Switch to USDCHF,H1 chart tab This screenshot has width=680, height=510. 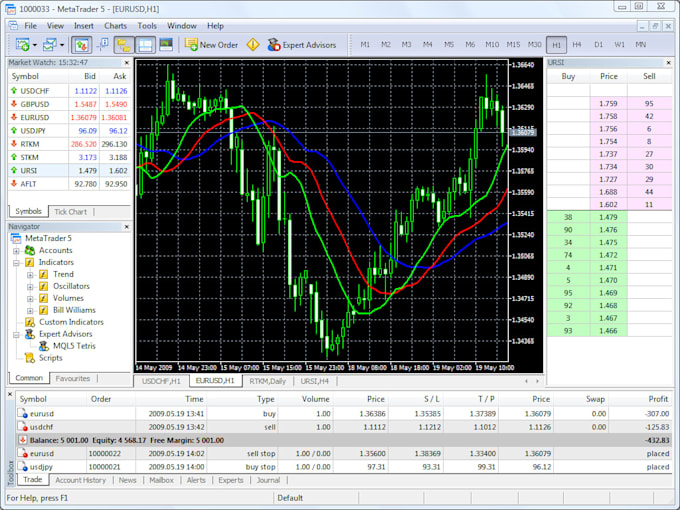[161, 381]
